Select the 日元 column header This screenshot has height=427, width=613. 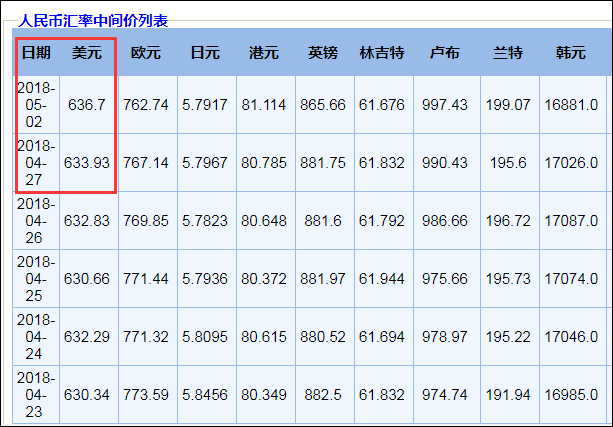(205, 52)
